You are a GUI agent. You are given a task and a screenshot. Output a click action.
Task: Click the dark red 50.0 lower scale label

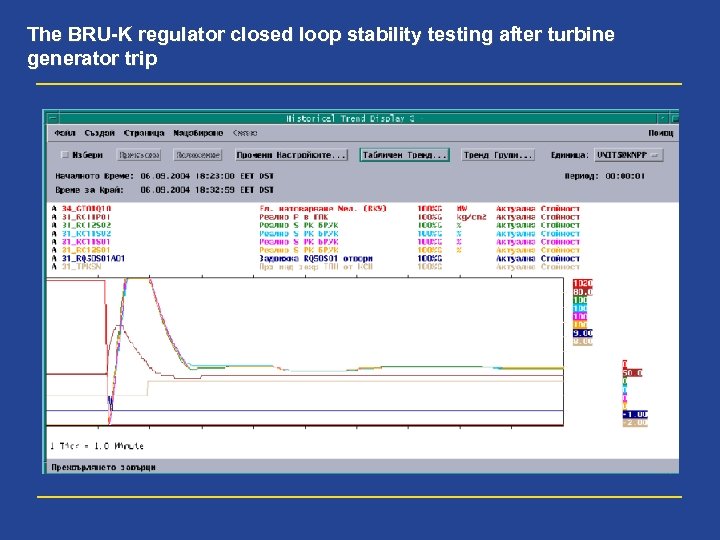[632, 373]
